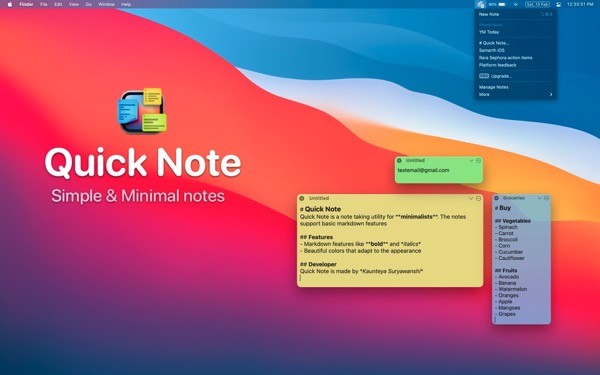This screenshot has width=600, height=375.
Task: Open the Go menu
Action: [x=89, y=5]
